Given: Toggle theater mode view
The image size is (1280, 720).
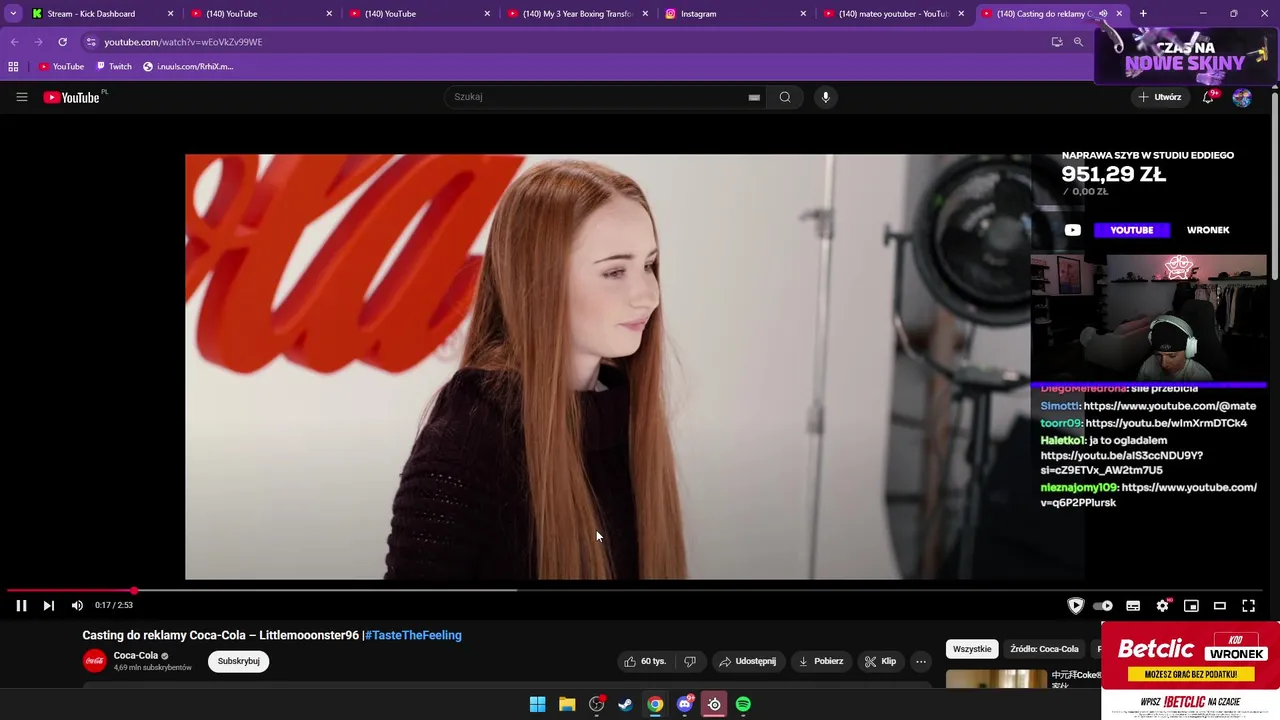Looking at the screenshot, I should [x=1220, y=605].
